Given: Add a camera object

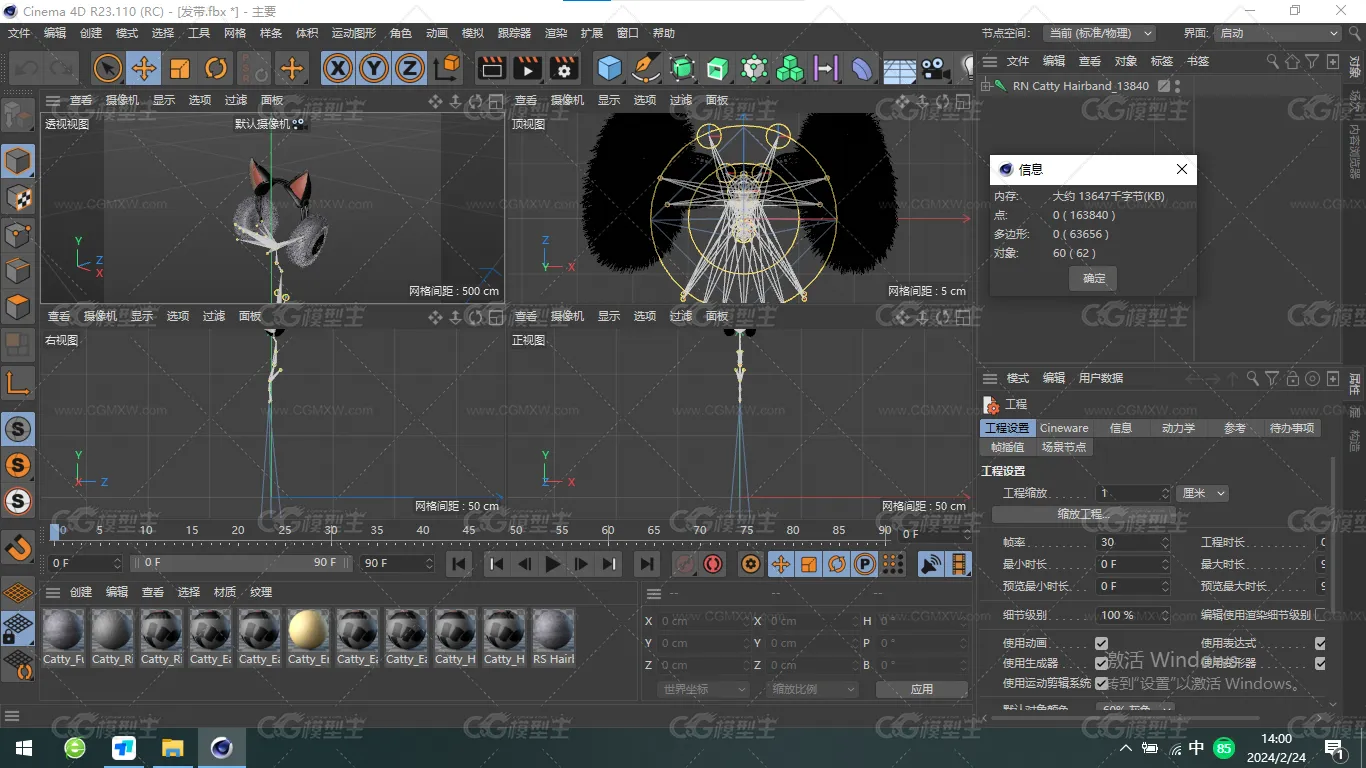Looking at the screenshot, I should [x=935, y=68].
